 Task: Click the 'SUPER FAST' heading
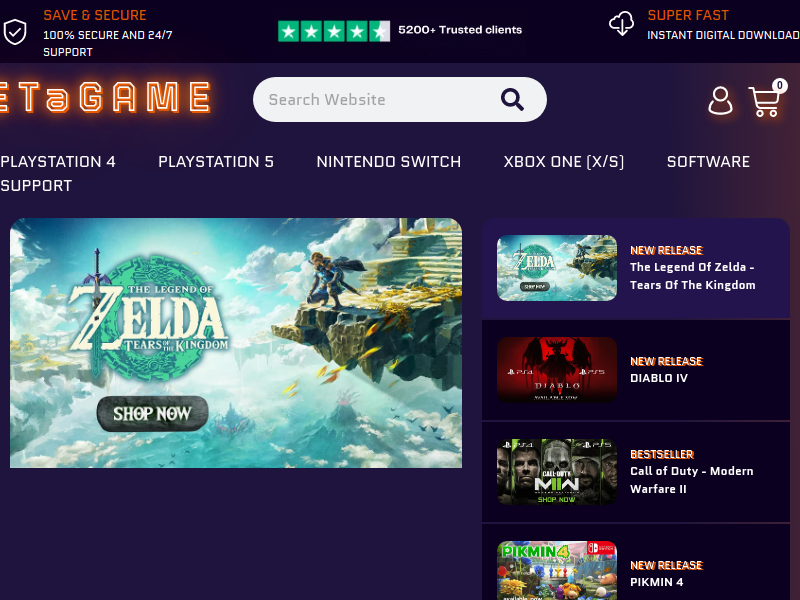pyautogui.click(x=688, y=15)
